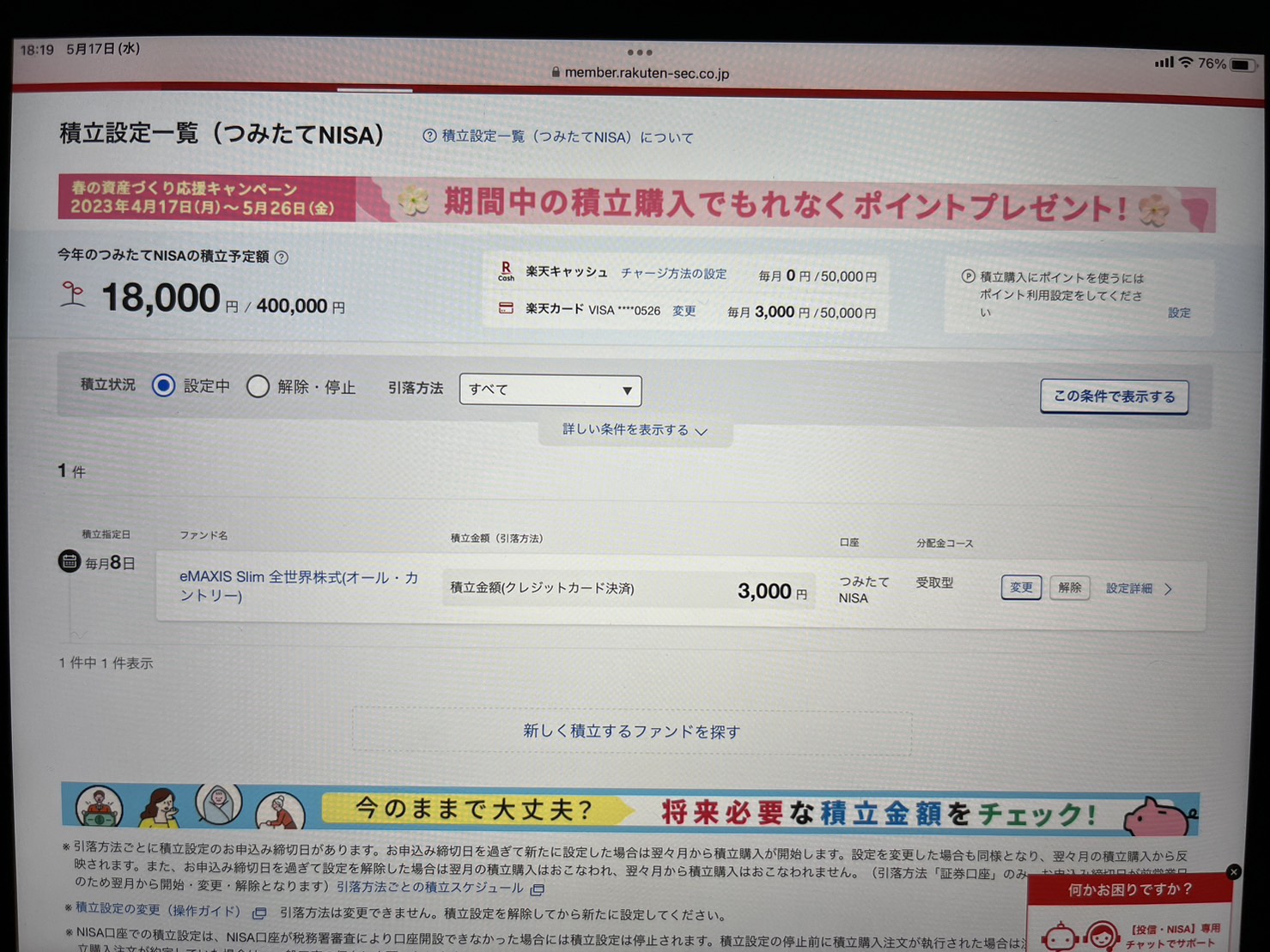Open 引落方法ごとの積立スケジュール link

tap(429, 887)
